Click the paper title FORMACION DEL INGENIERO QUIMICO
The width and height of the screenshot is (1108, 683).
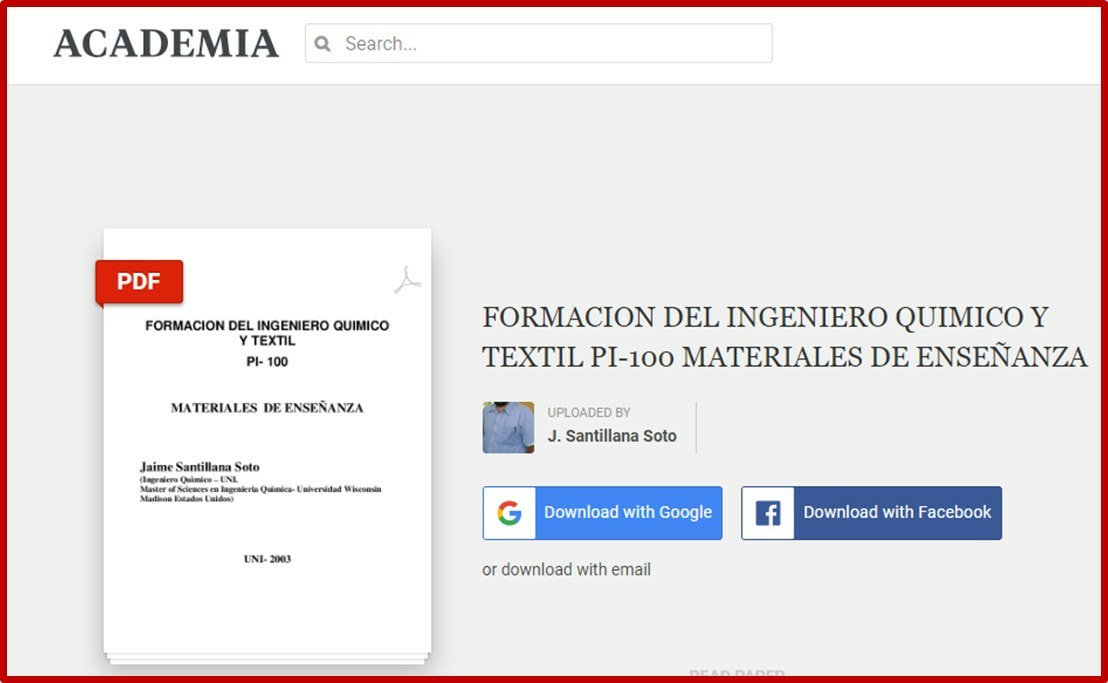784,337
